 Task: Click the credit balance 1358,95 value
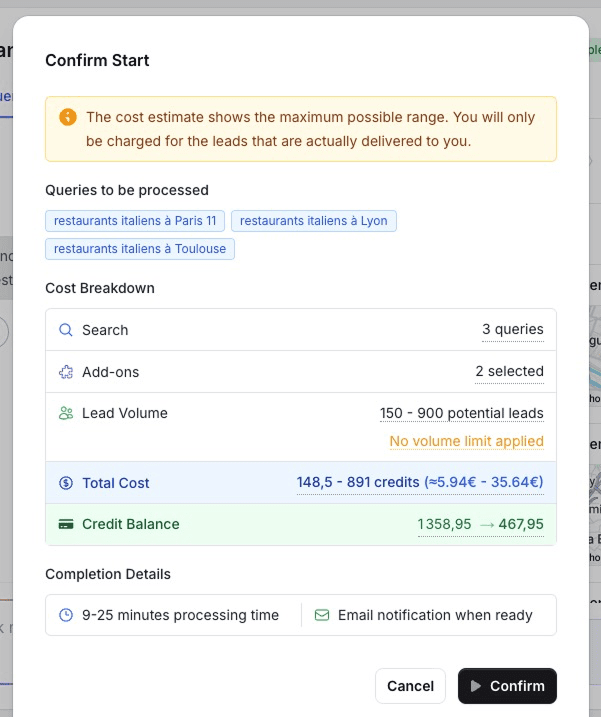tap(444, 524)
